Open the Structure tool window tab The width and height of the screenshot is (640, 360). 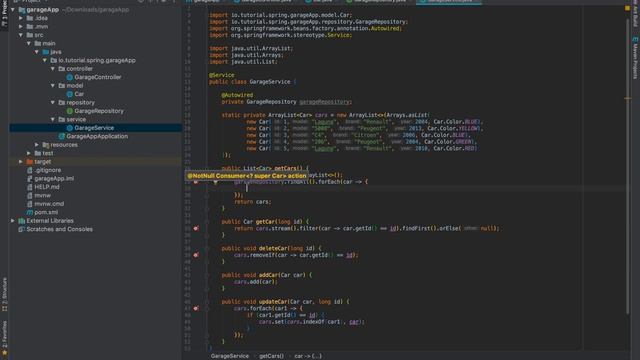point(4,295)
